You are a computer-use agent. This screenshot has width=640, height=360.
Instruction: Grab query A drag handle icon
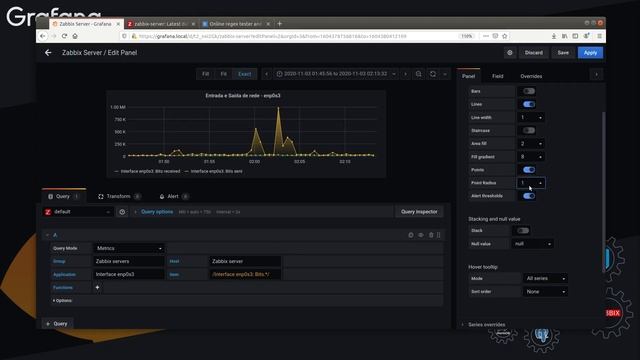point(439,235)
